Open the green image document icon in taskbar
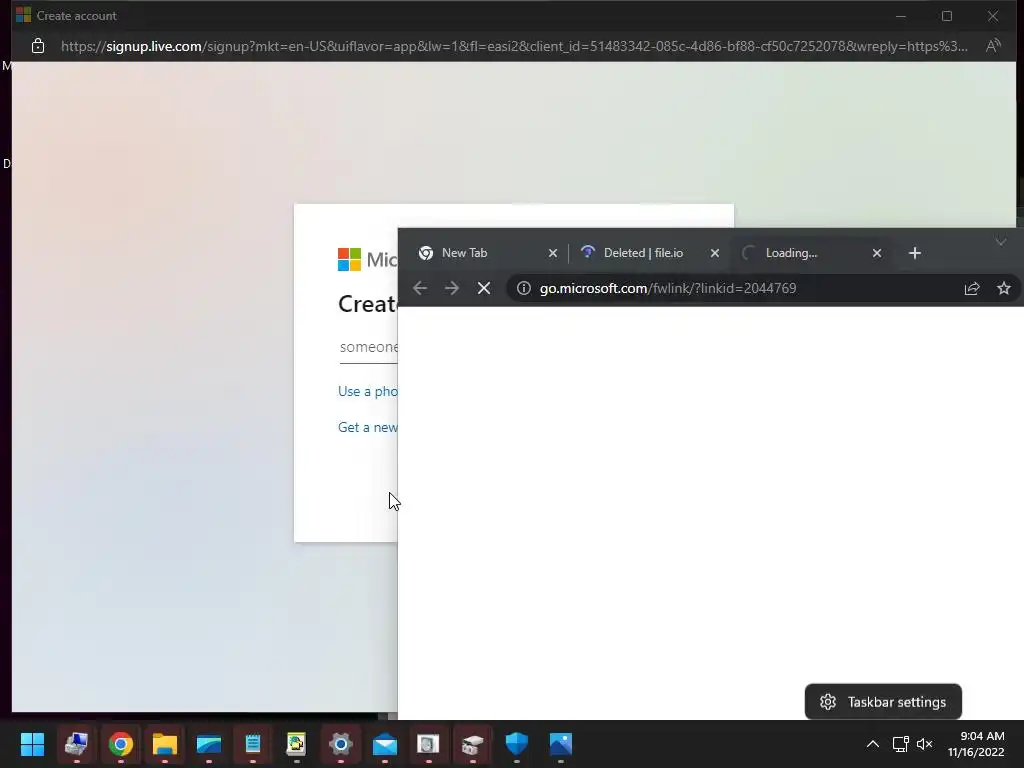1024x768 pixels. [296, 744]
